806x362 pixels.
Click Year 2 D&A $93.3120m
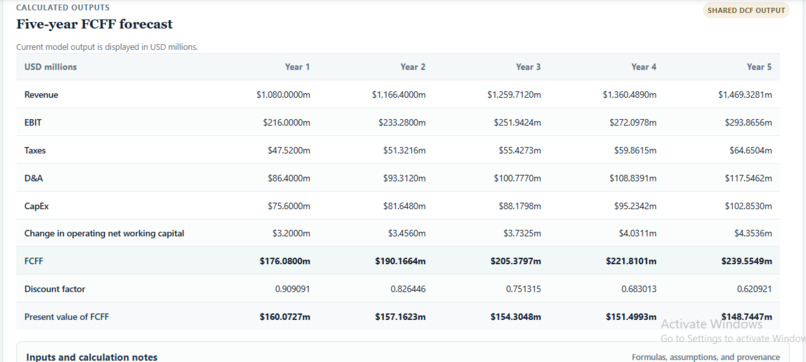[405, 178]
